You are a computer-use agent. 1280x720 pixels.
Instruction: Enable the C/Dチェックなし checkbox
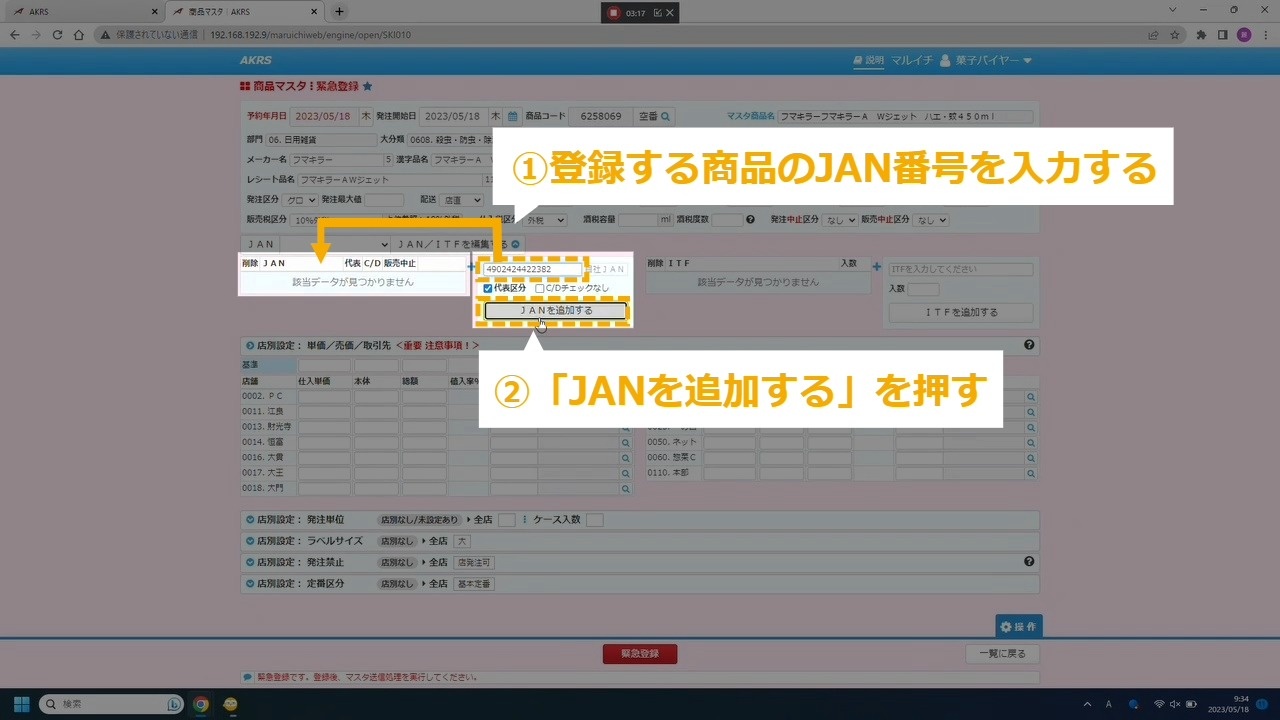tap(540, 289)
